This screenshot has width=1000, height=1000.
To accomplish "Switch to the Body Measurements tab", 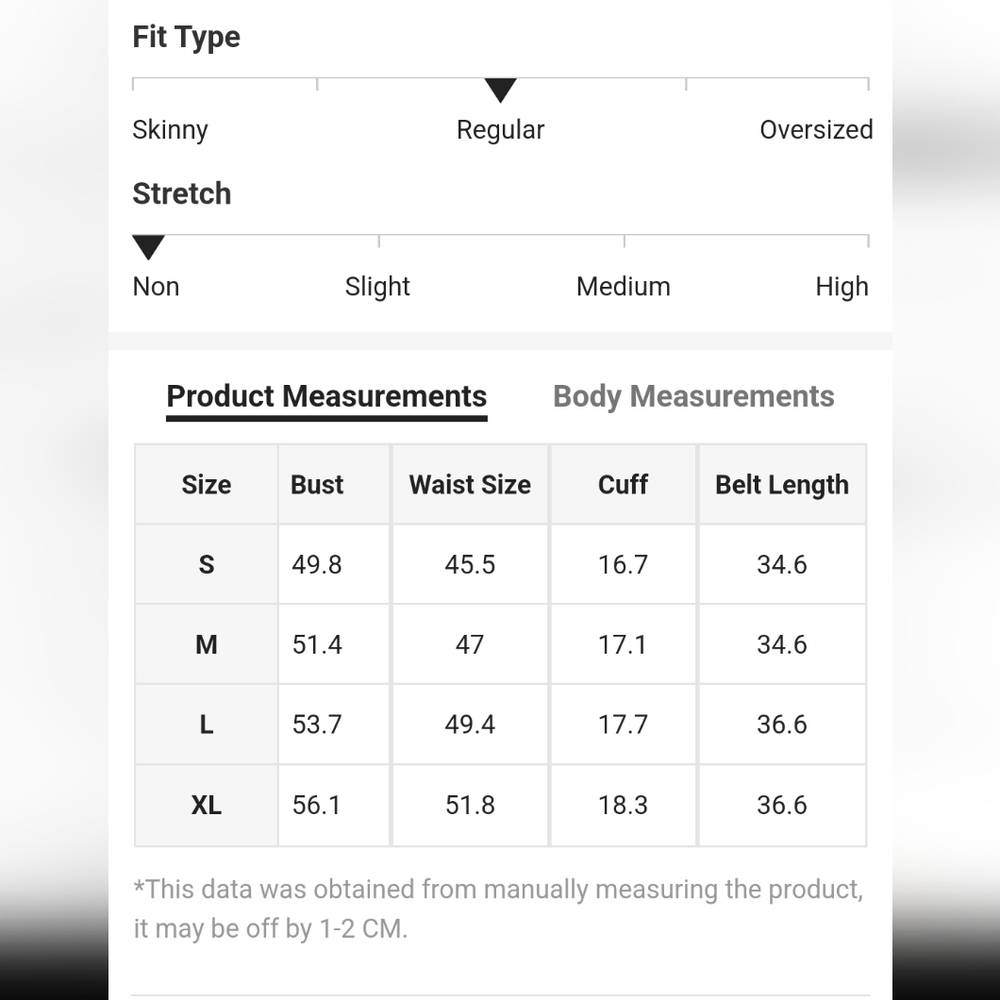I will click(x=693, y=397).
